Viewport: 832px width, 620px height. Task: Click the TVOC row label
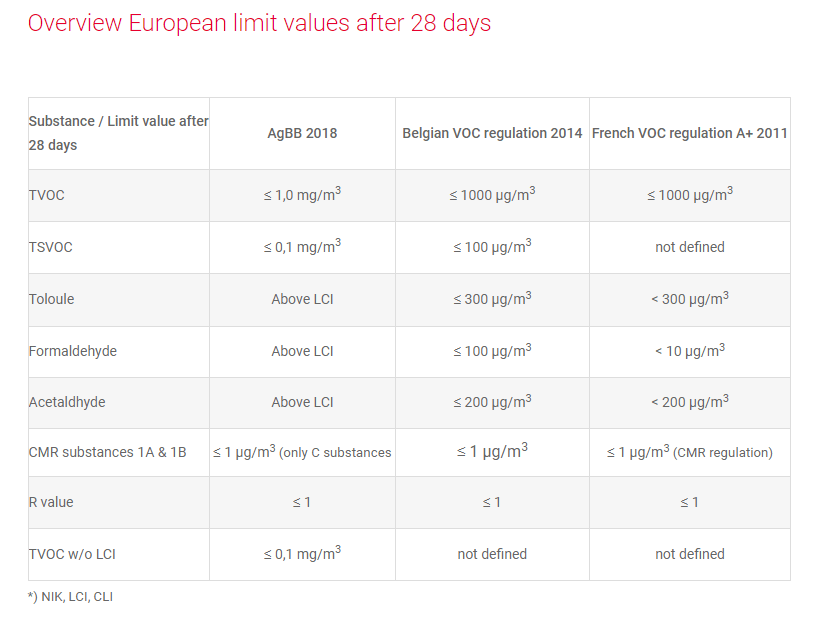click(47, 195)
